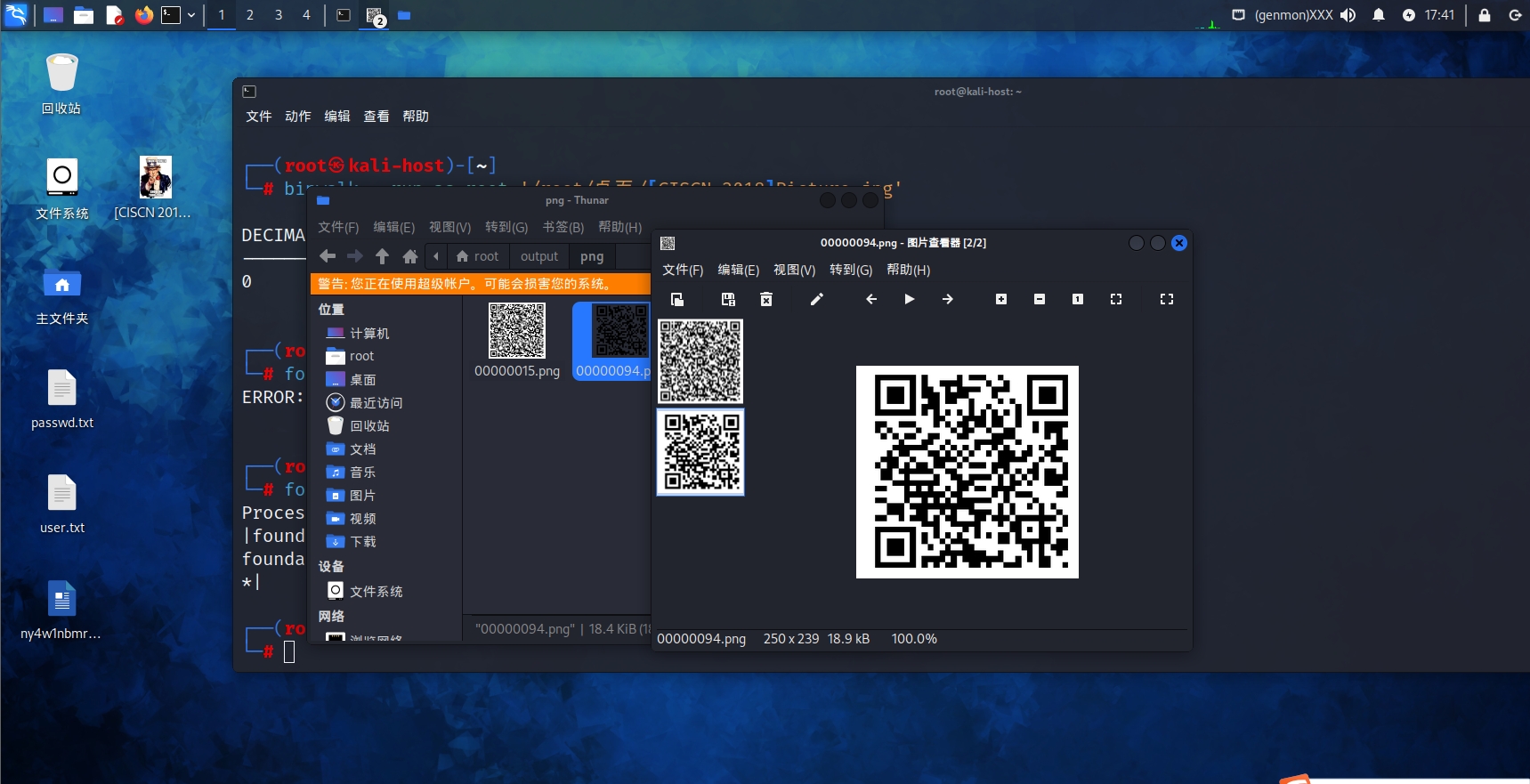Switch to workspace 3
The image size is (1530, 784).
279,15
